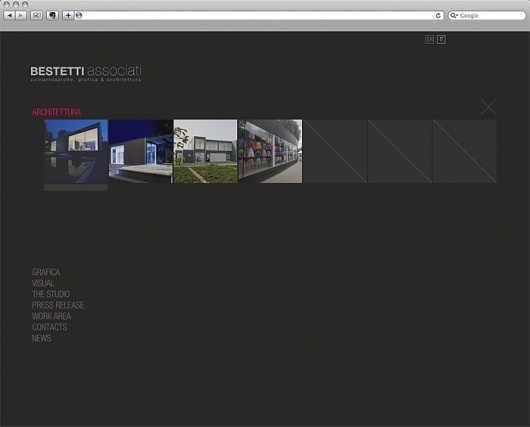Screen dimensions: 530x427
Task: Add bookmark with the plus button
Action: click(x=68, y=15)
